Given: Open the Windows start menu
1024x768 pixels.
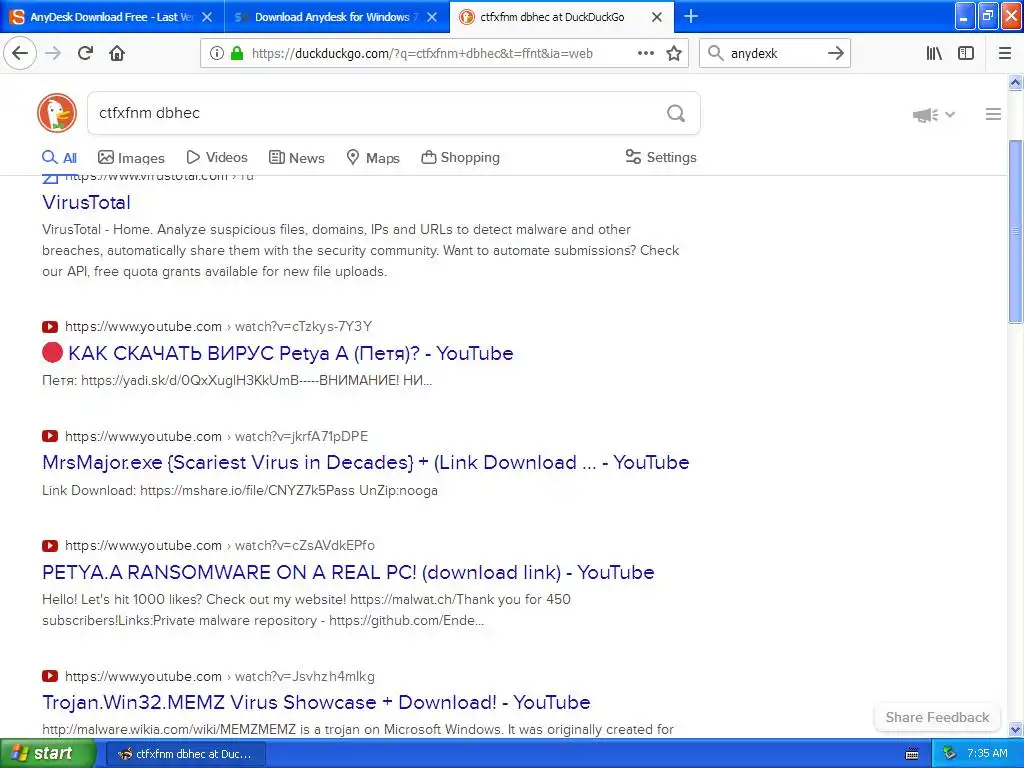Looking at the screenshot, I should [x=47, y=753].
